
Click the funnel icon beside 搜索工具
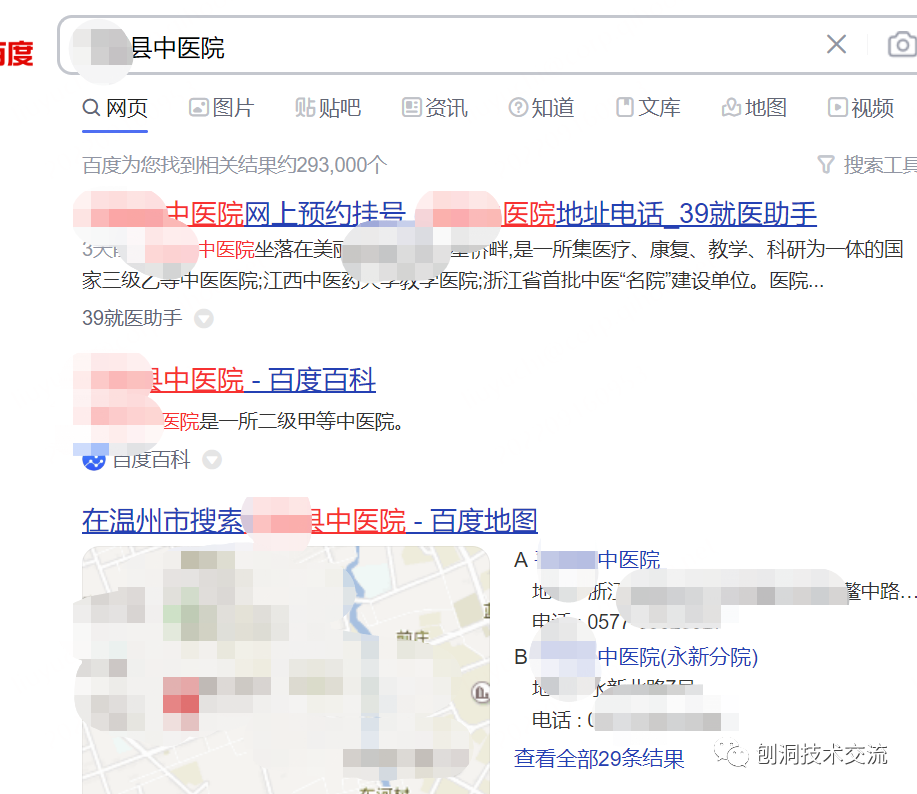[x=826, y=165]
